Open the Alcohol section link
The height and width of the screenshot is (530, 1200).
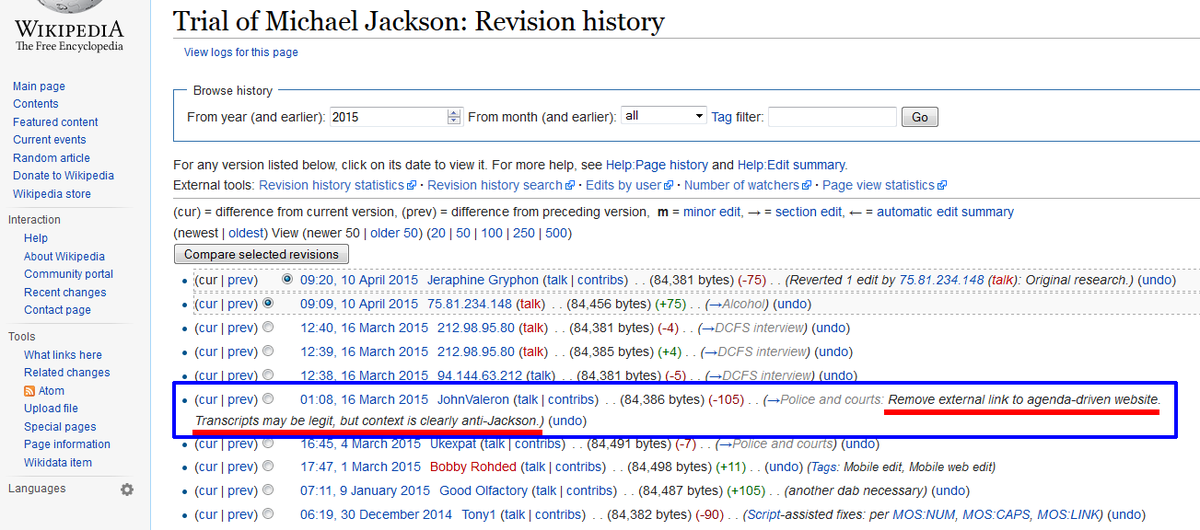744,304
